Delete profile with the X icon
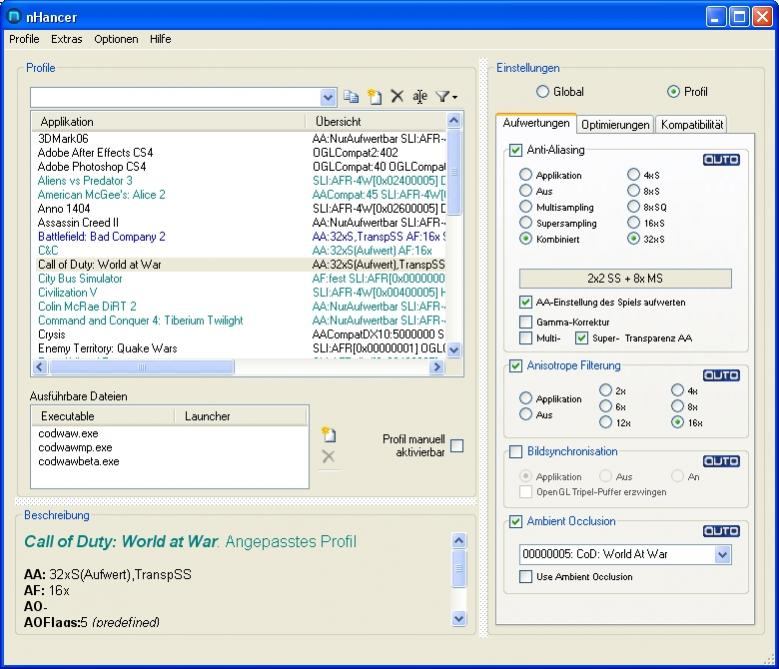Viewport: 779px width, 669px height. coord(397,96)
